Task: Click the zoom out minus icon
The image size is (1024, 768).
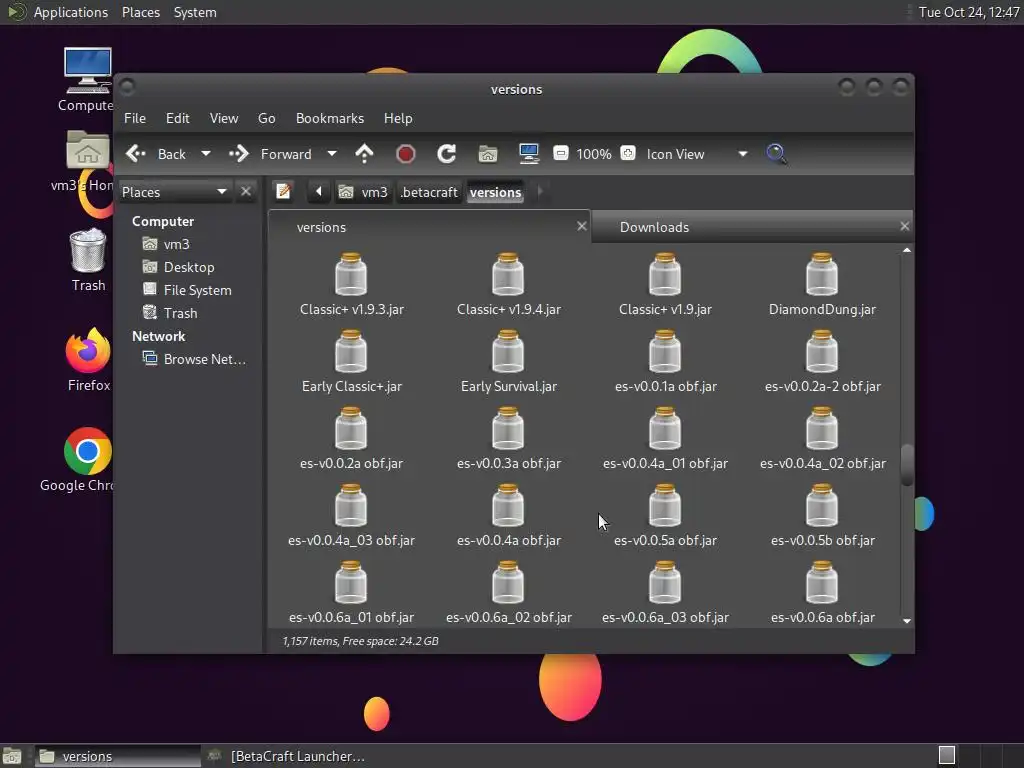Action: tap(561, 154)
